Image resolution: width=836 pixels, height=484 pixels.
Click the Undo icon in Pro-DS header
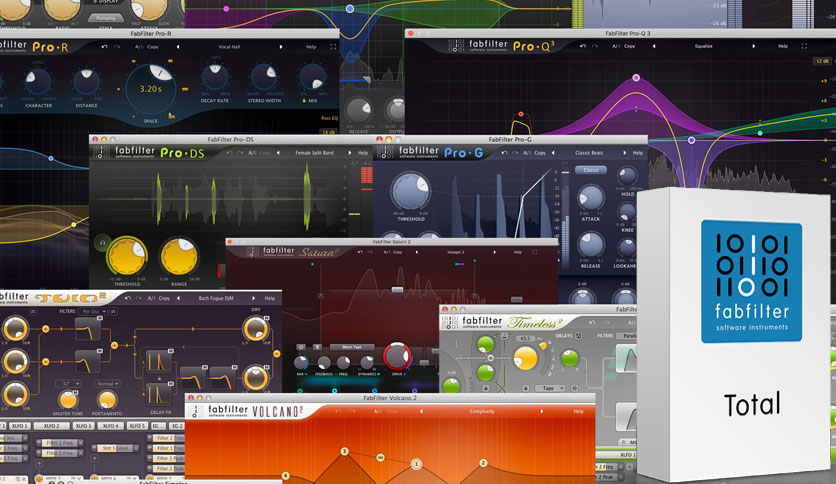pos(229,153)
